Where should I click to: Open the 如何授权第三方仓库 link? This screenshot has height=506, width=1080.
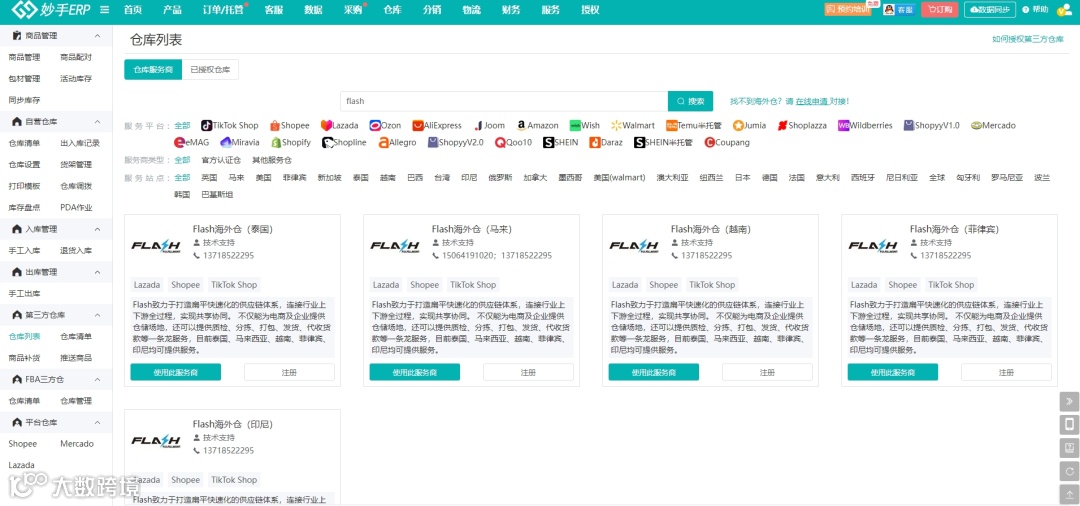click(x=1028, y=40)
